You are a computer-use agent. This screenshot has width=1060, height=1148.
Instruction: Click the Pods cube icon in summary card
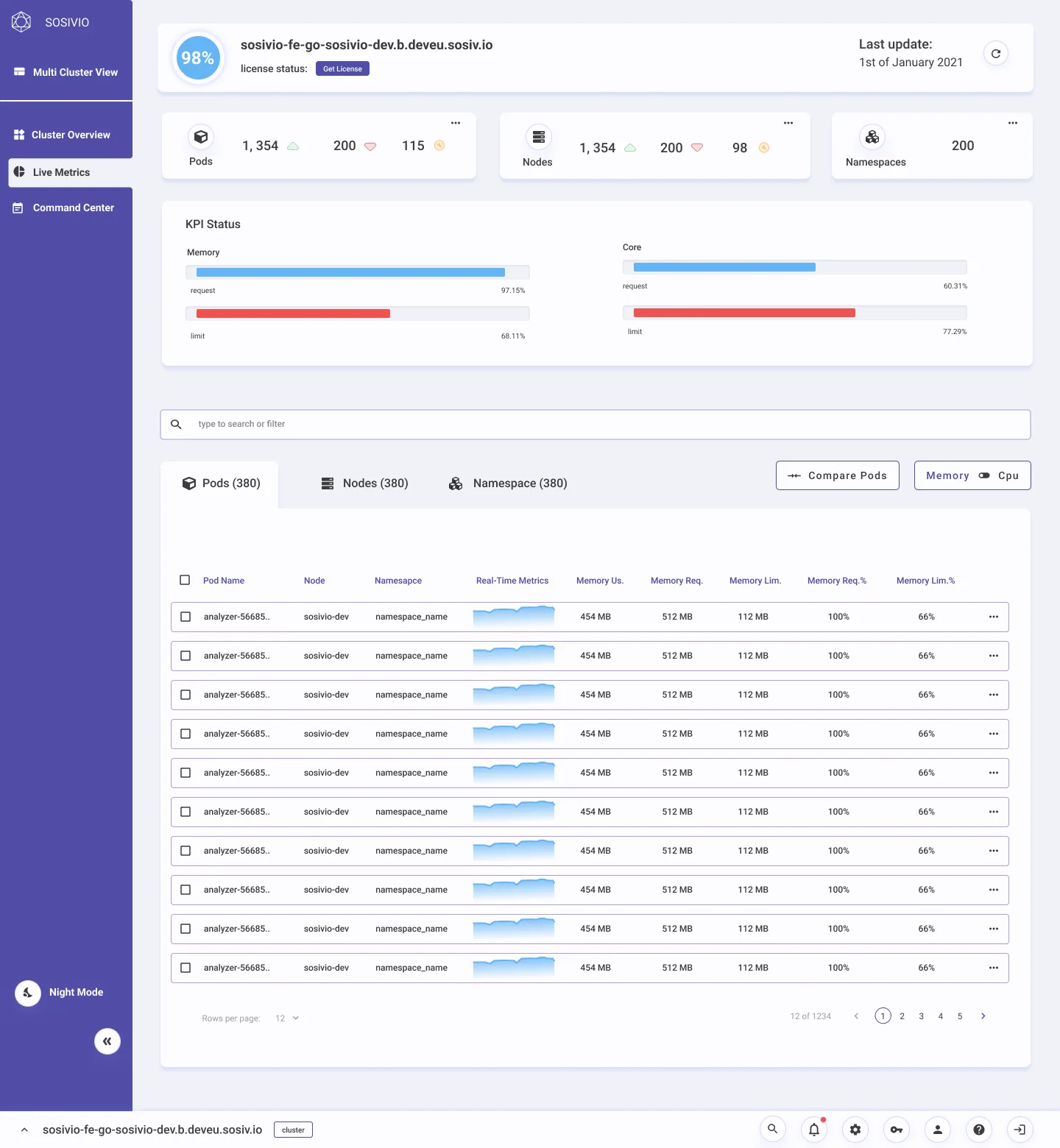201,137
